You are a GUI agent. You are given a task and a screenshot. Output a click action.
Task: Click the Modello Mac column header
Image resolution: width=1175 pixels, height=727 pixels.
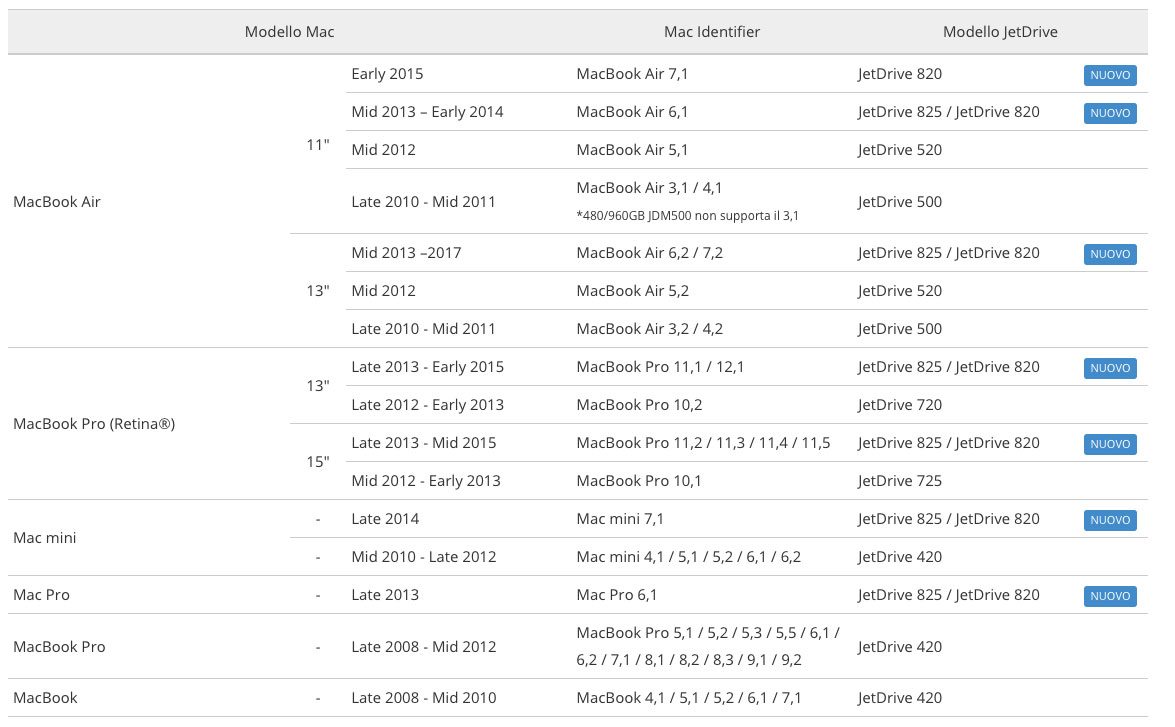point(289,32)
